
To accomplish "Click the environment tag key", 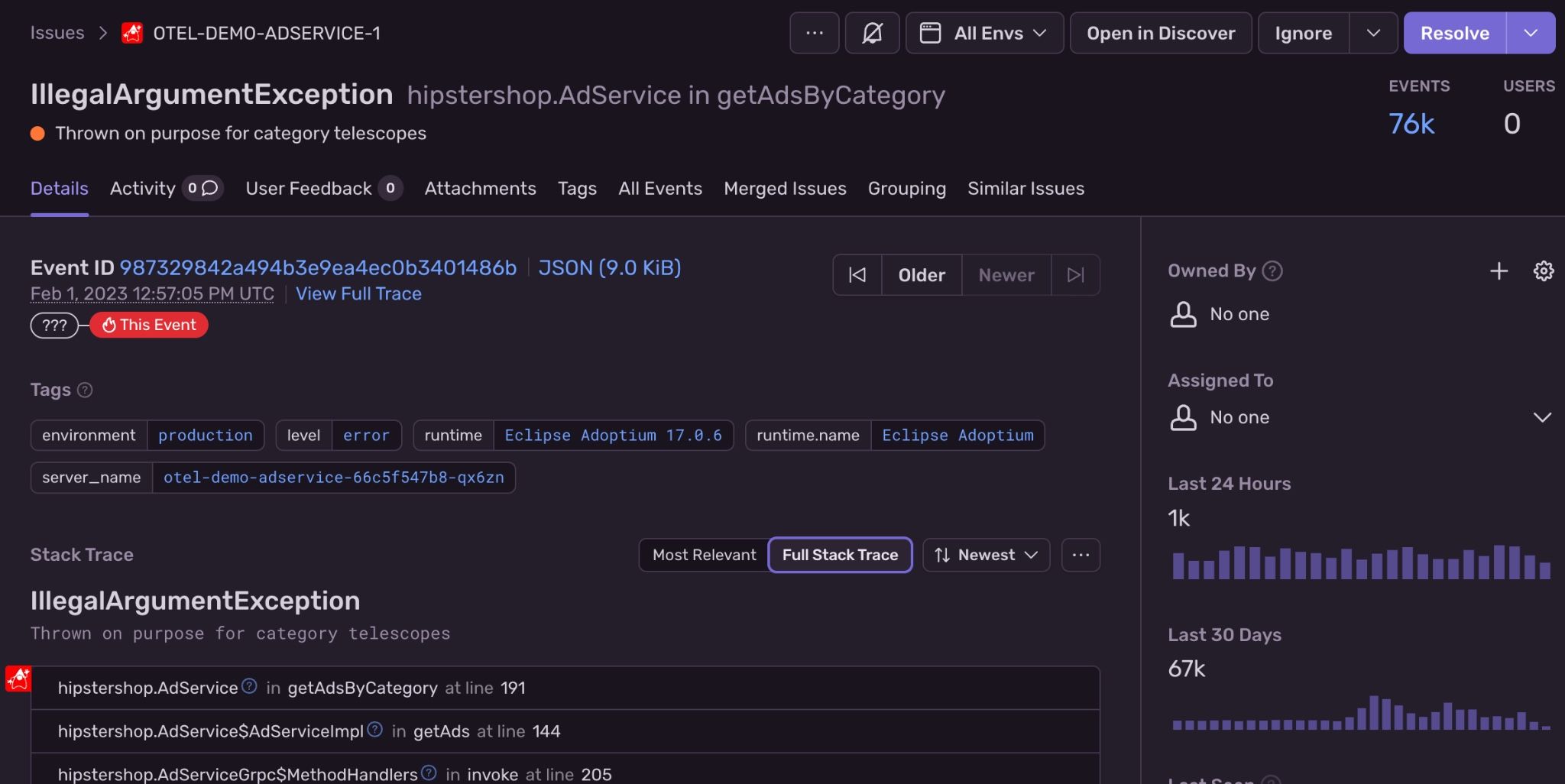I will click(x=89, y=435).
